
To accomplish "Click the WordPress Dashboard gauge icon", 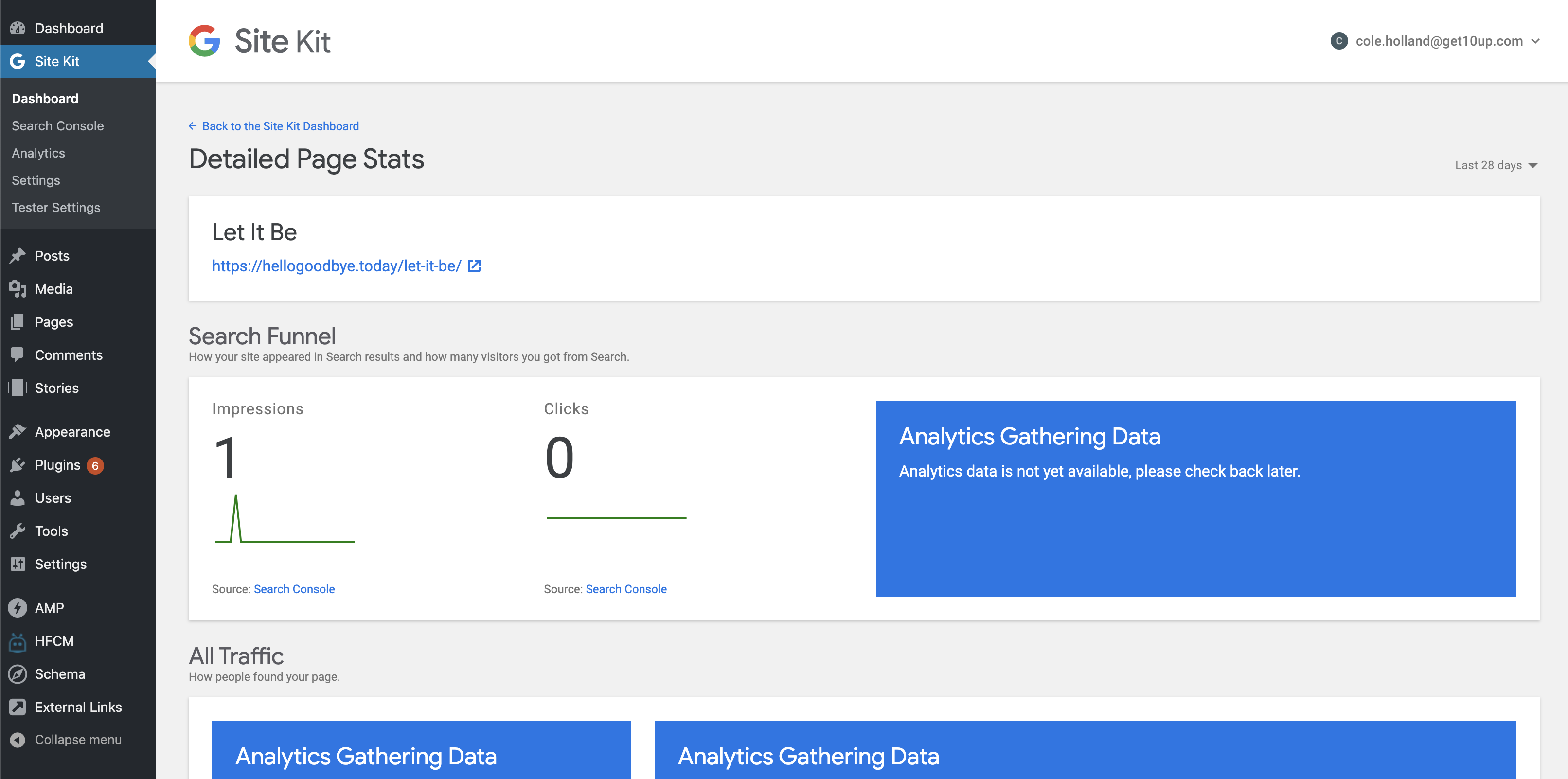I will [x=18, y=28].
